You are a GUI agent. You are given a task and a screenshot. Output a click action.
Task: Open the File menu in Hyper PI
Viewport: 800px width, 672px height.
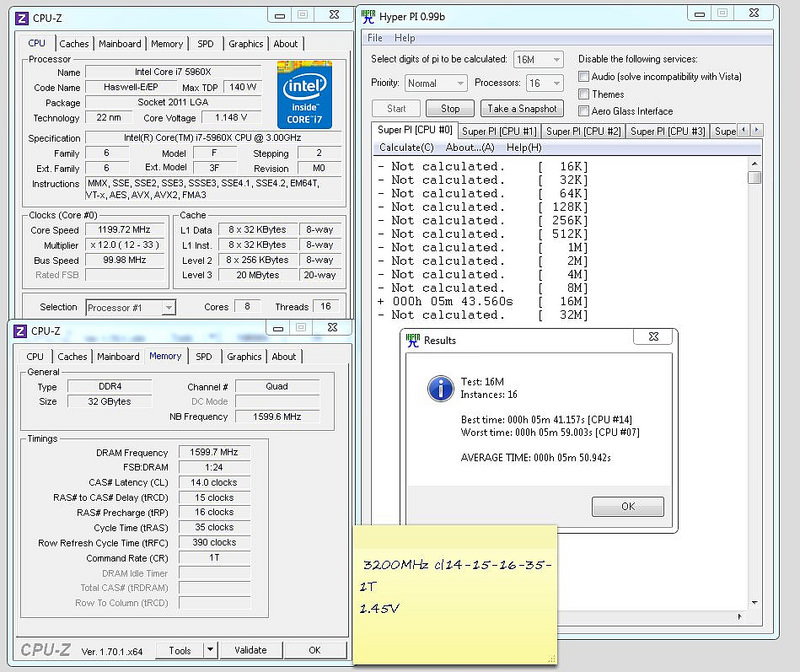(375, 38)
